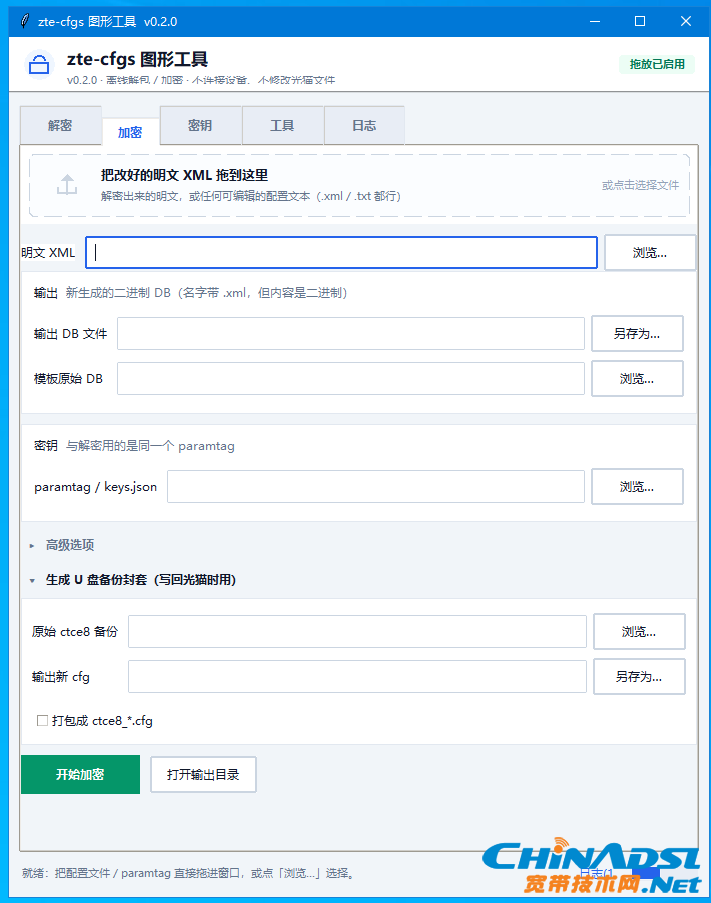Focus the 输出 DB 文件 input field
The image size is (711, 903).
click(x=351, y=333)
